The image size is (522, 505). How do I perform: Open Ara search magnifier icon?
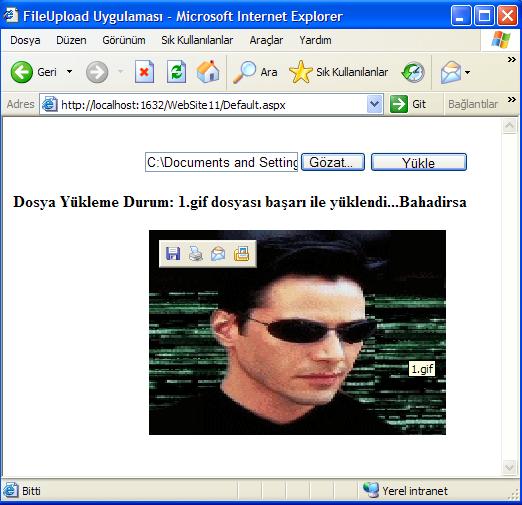click(x=244, y=72)
